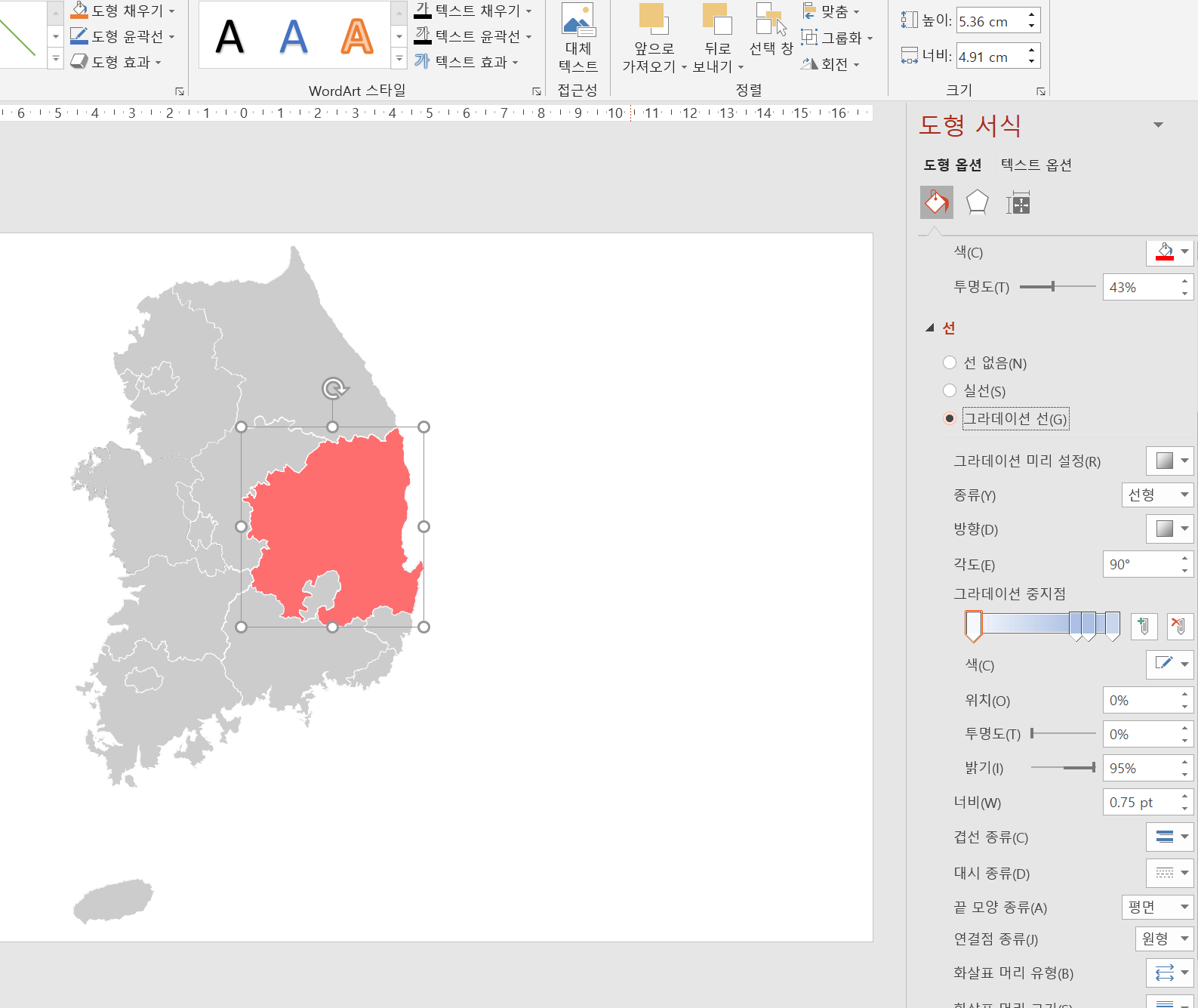The width and height of the screenshot is (1198, 1008).
Task: Open the 회전 rotate menu
Action: [830, 64]
